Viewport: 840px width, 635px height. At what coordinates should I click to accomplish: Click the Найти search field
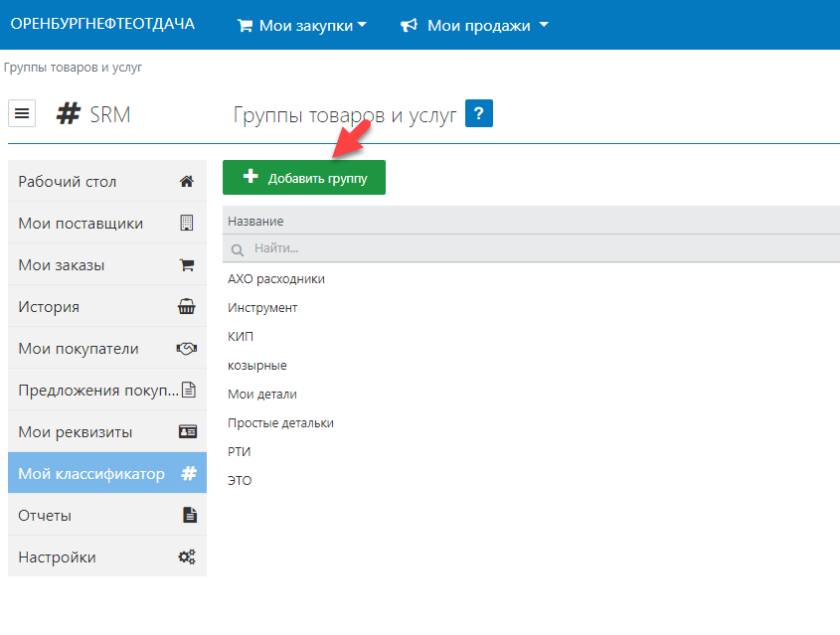530,248
